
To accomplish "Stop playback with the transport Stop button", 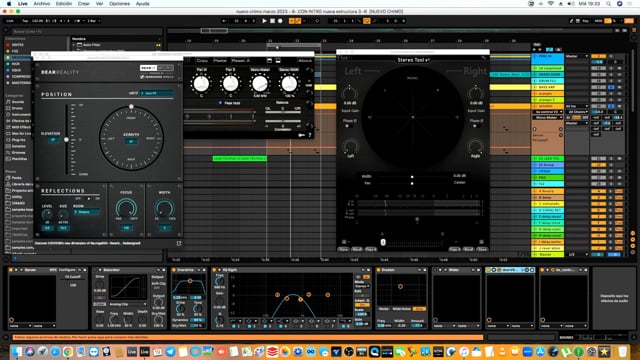I will pos(272,21).
